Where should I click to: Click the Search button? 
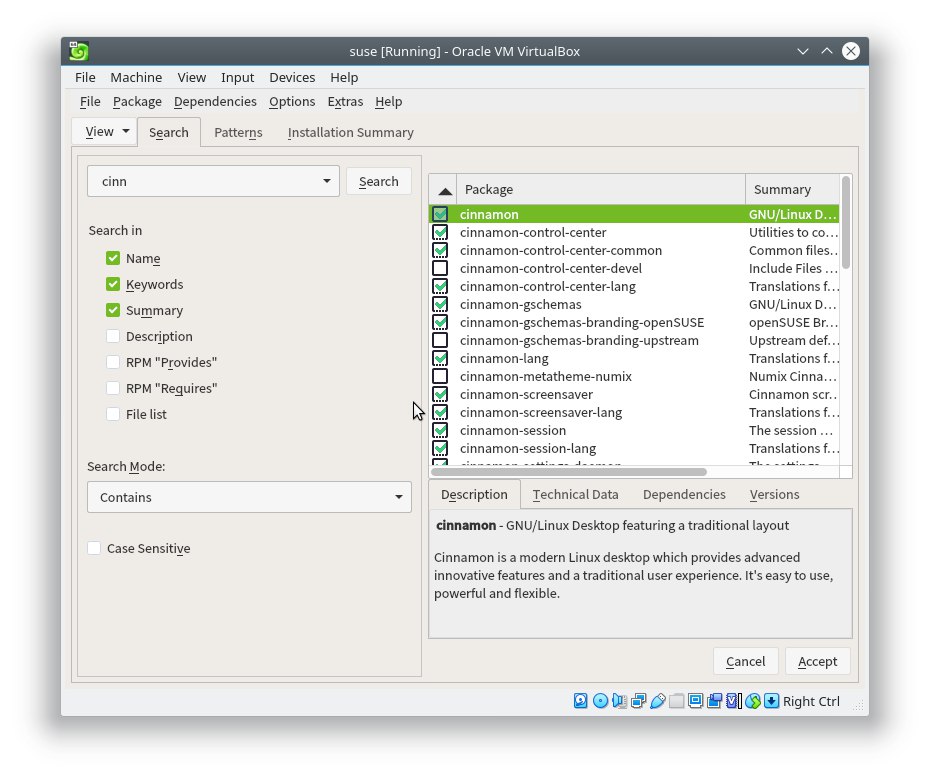click(x=378, y=181)
